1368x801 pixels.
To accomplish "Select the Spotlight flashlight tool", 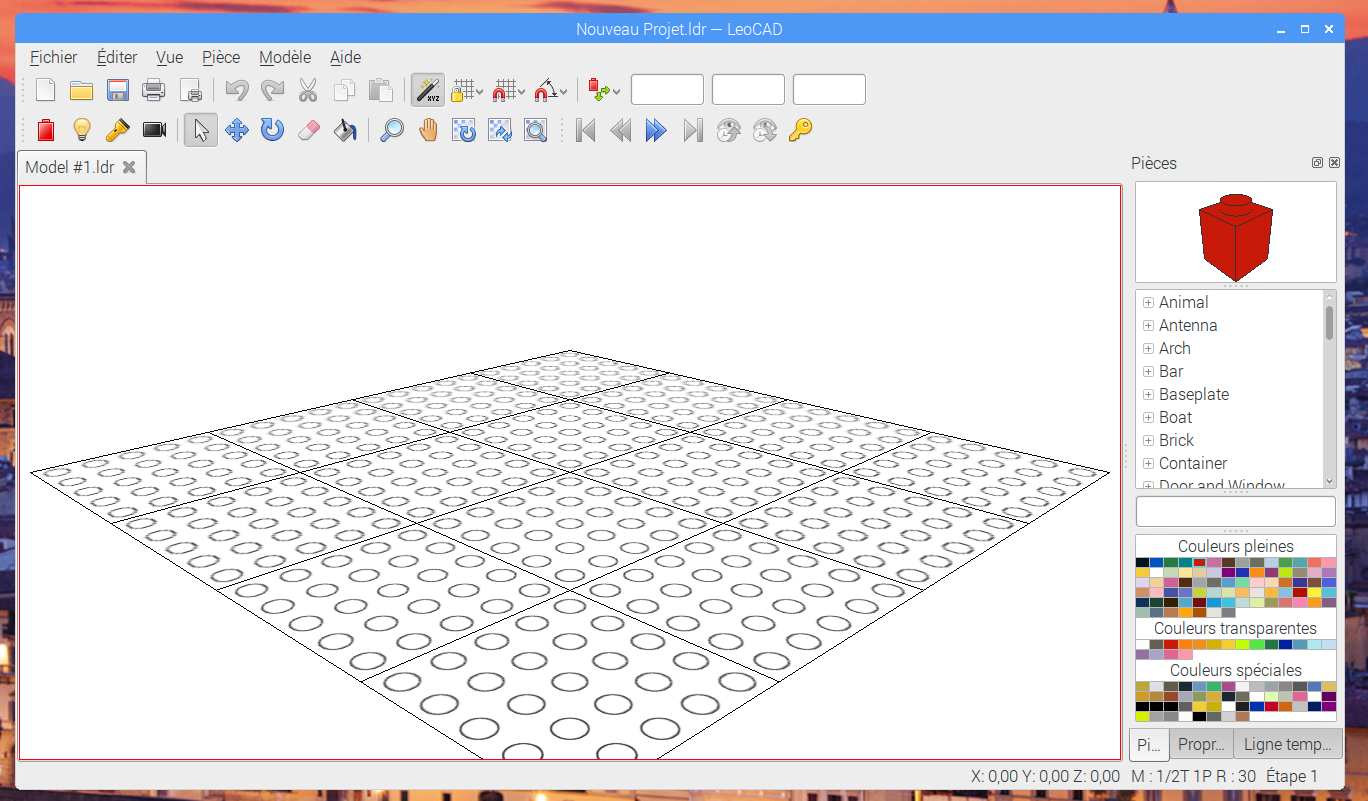I will [117, 130].
